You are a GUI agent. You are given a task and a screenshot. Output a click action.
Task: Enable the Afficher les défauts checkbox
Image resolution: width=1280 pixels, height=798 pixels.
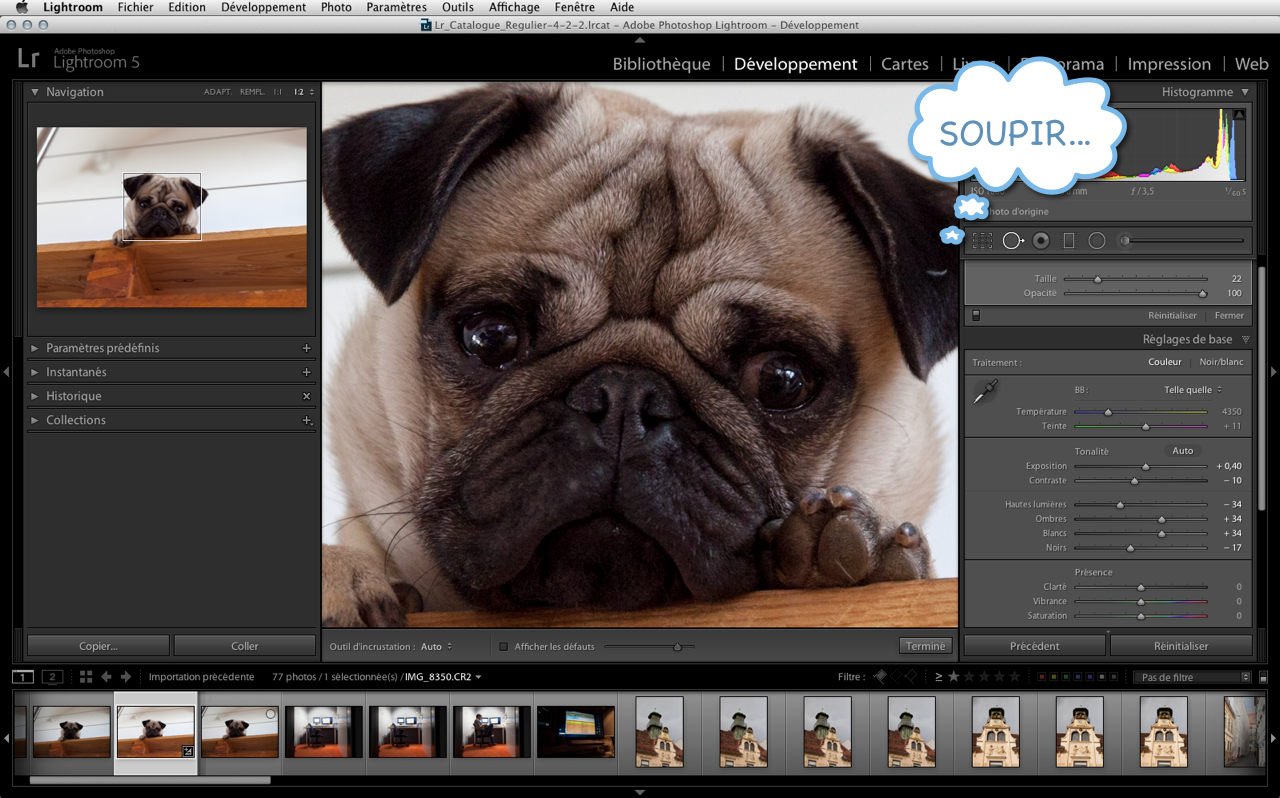click(x=504, y=647)
